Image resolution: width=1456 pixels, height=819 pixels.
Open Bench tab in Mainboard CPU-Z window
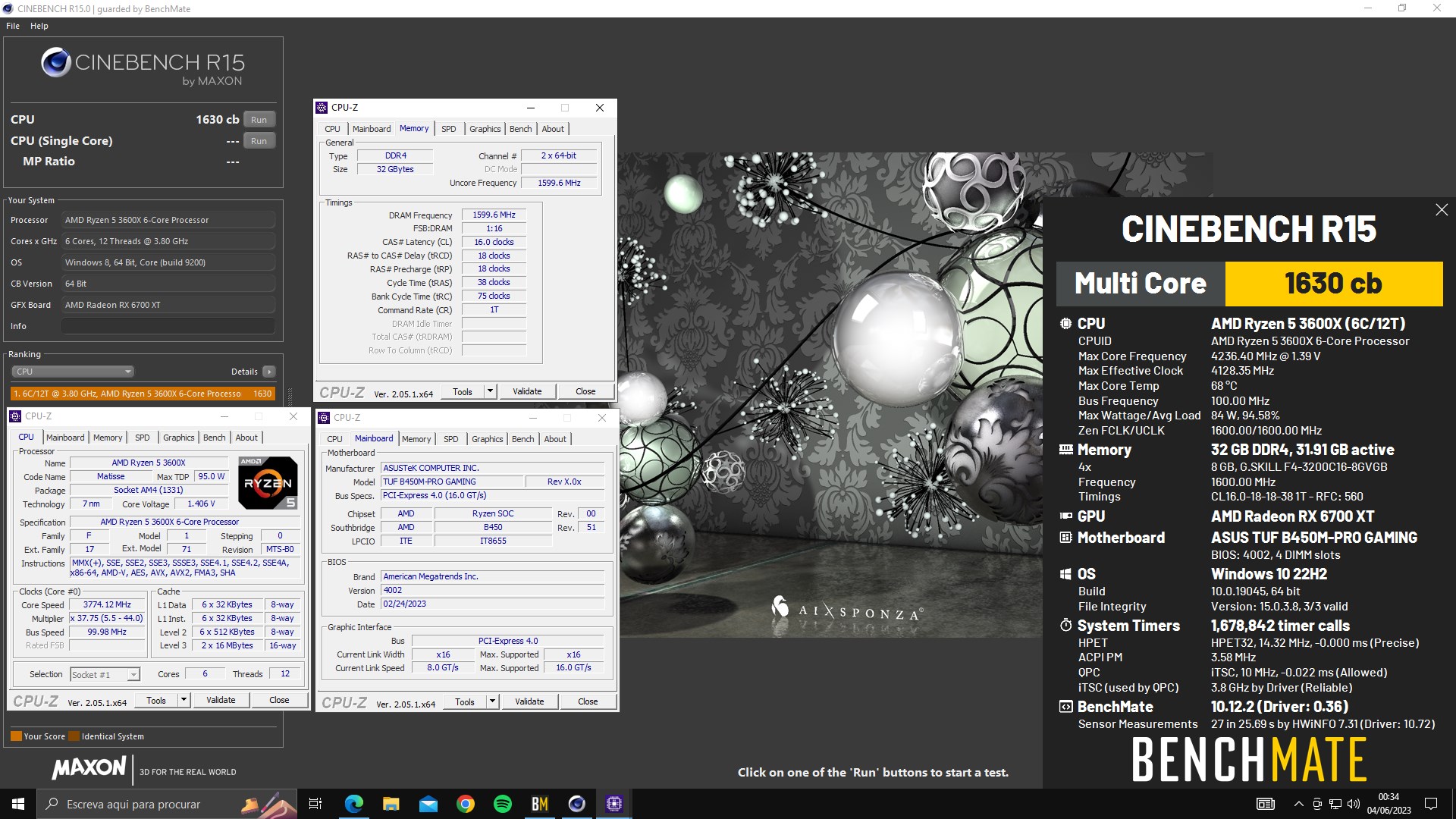pyautogui.click(x=522, y=439)
